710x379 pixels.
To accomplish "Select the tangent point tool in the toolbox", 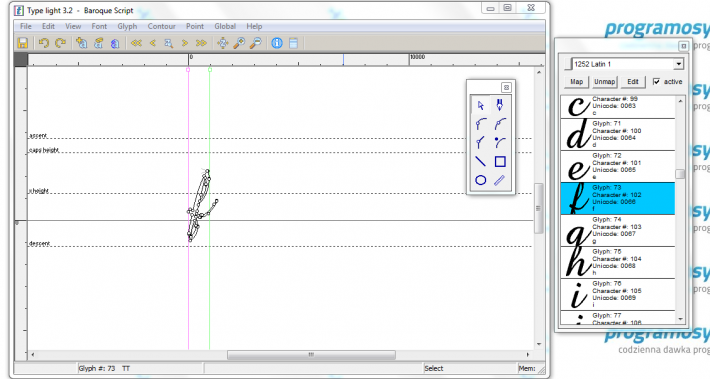I will (481, 143).
